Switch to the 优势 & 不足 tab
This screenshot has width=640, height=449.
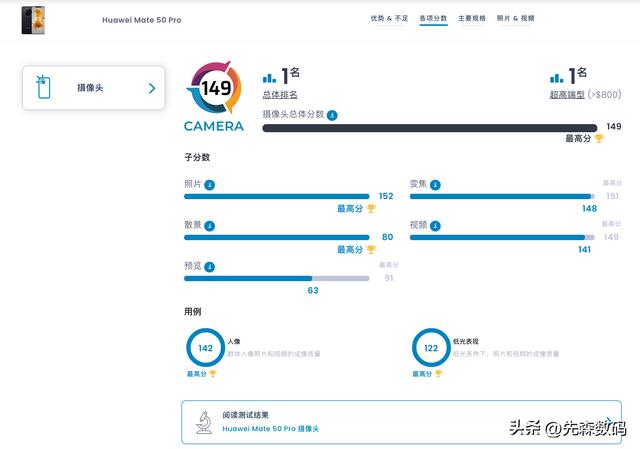click(x=389, y=18)
